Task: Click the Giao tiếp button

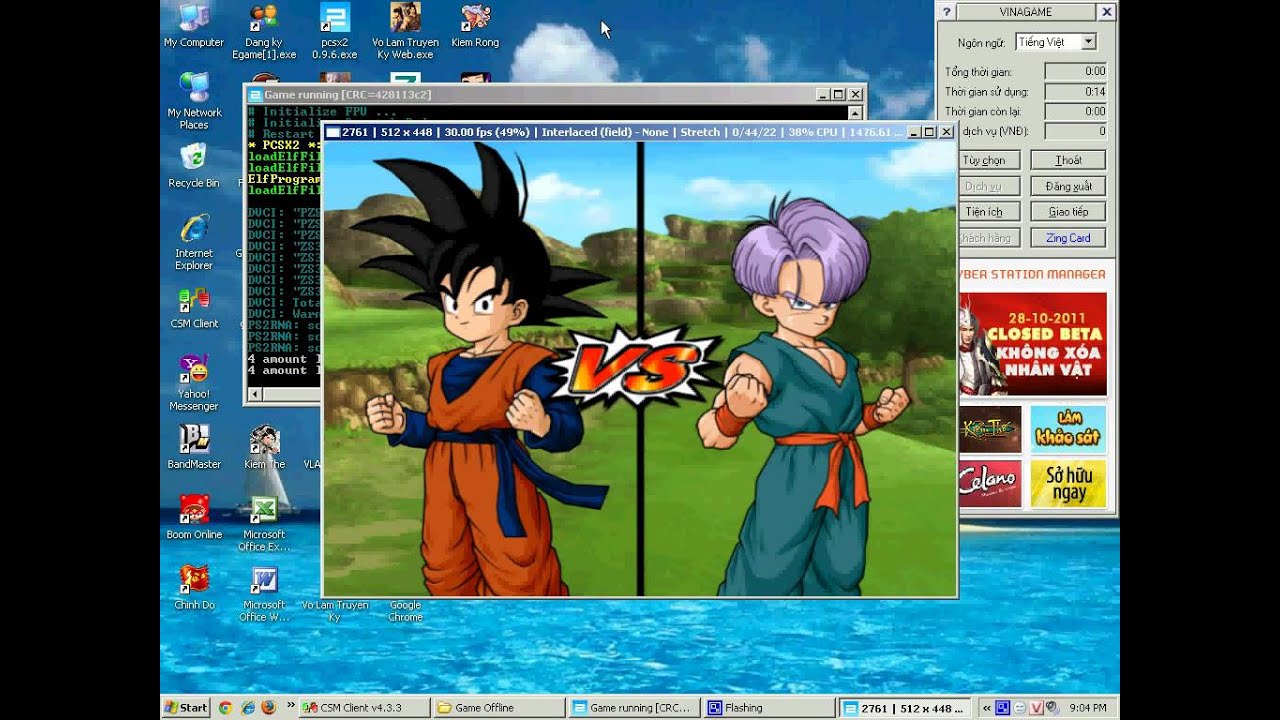Action: [x=1068, y=212]
